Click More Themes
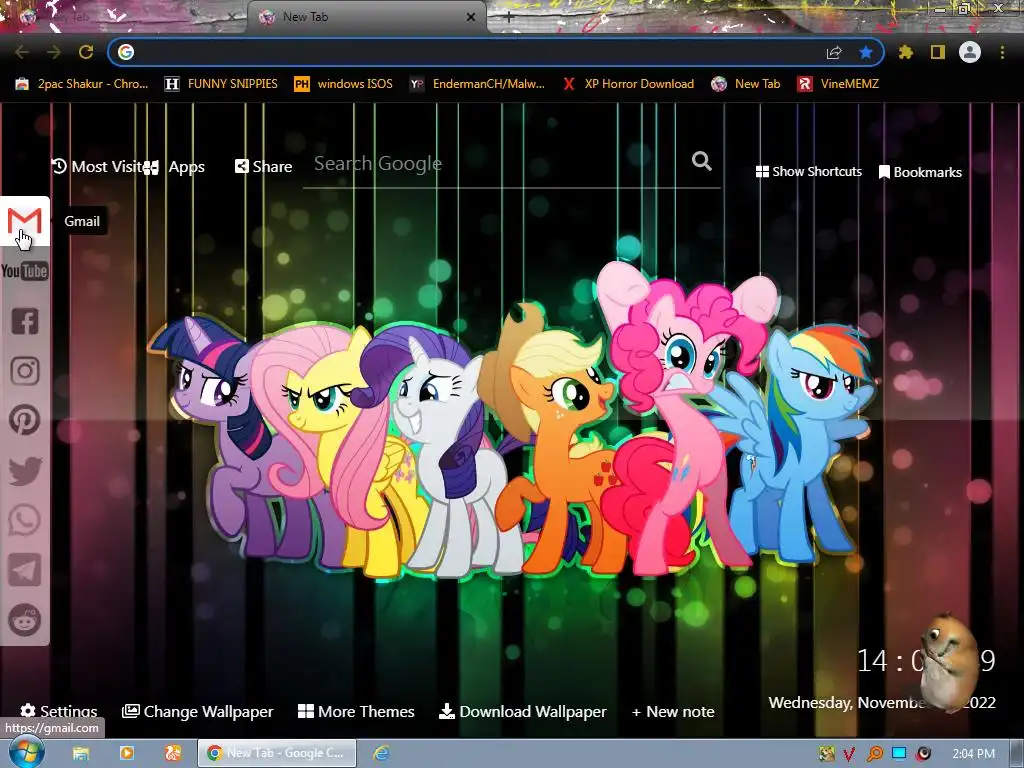This screenshot has width=1024, height=768. (356, 711)
